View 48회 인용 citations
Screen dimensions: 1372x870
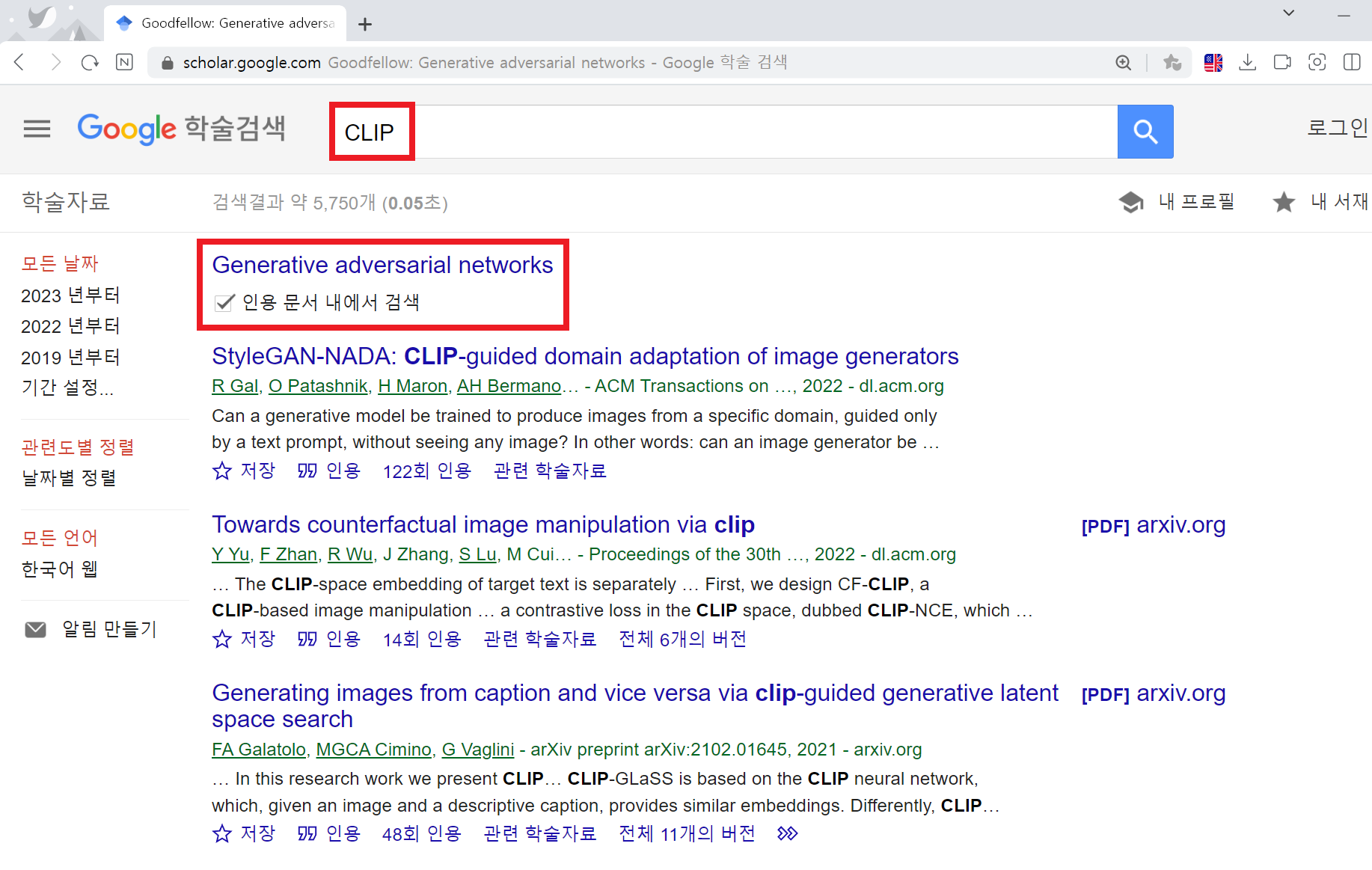(422, 833)
